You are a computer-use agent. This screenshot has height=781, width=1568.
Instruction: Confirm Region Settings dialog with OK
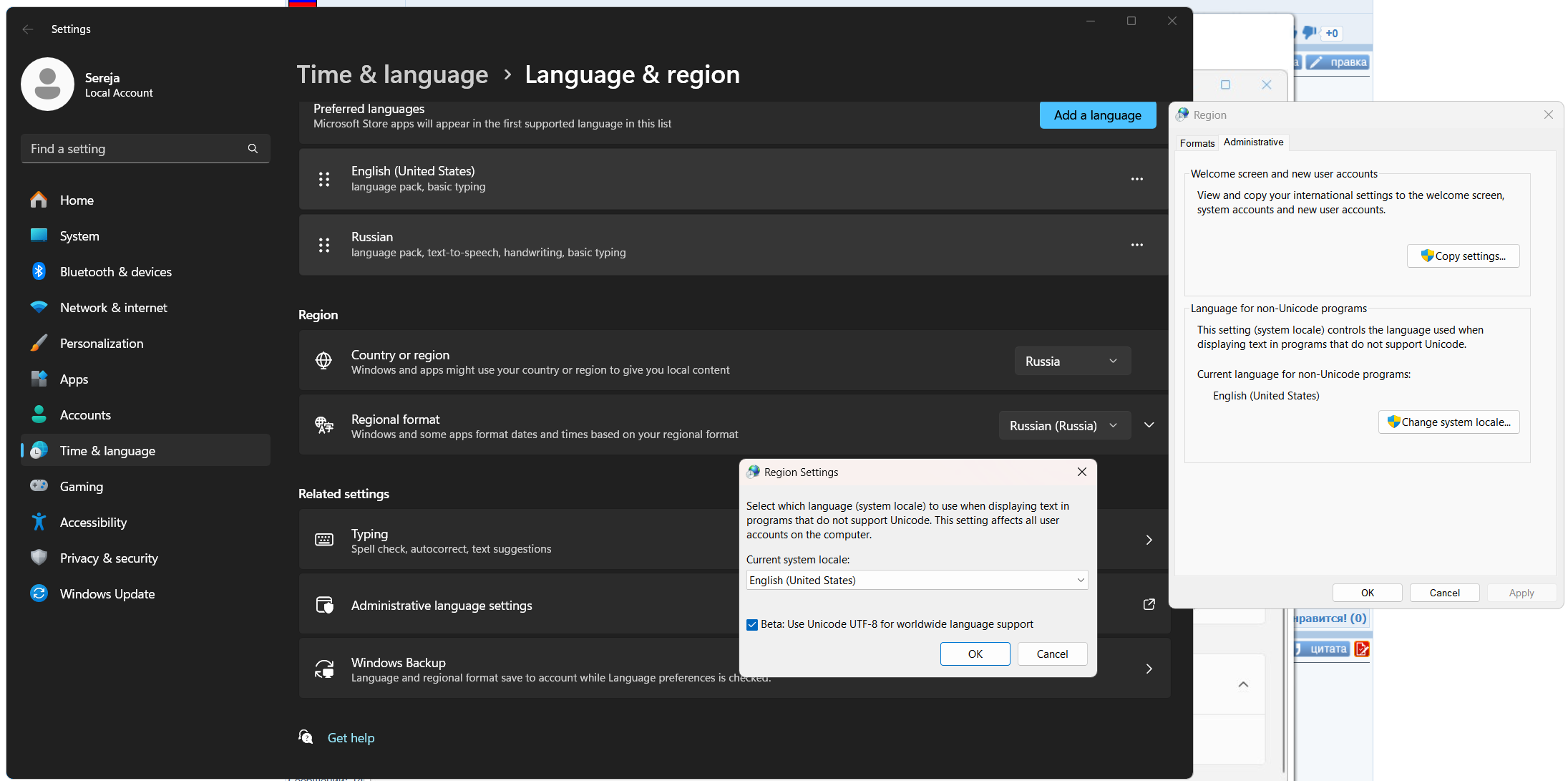click(x=975, y=654)
